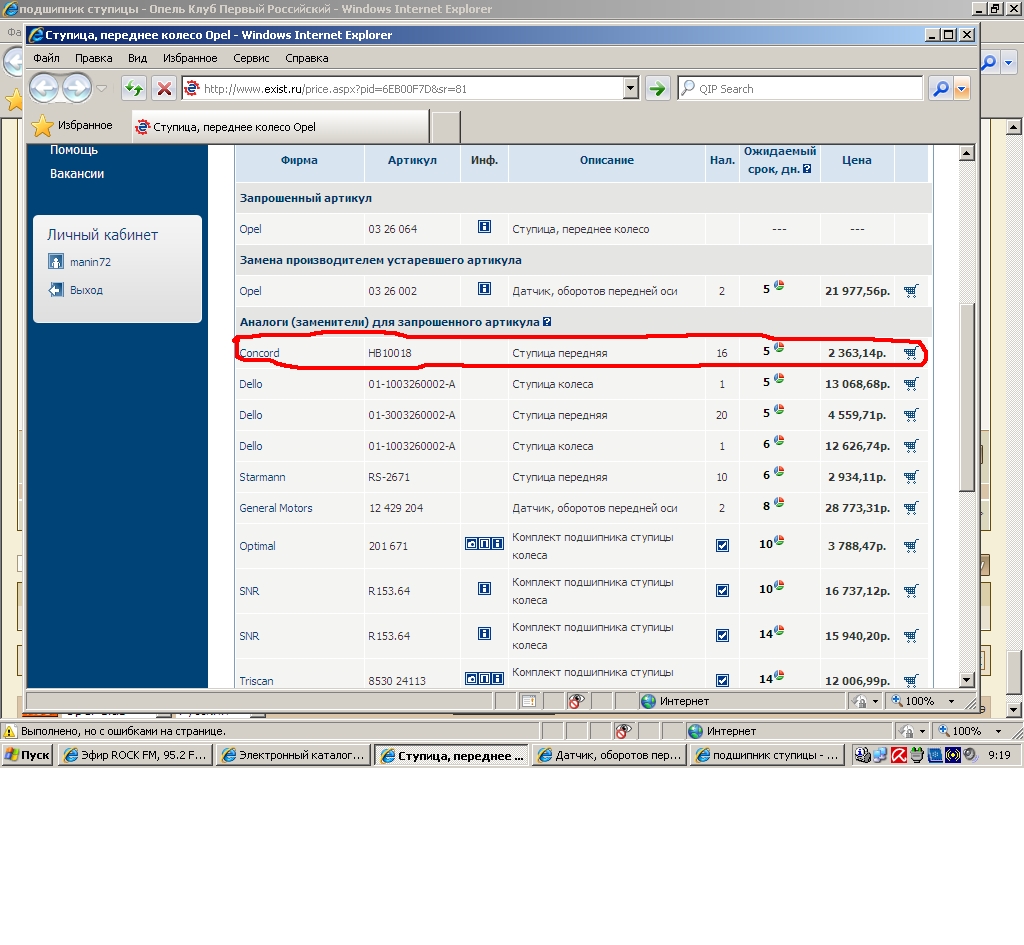Click the delivery statistics icon for Concord row
The height and width of the screenshot is (945, 1024).
pos(779,347)
